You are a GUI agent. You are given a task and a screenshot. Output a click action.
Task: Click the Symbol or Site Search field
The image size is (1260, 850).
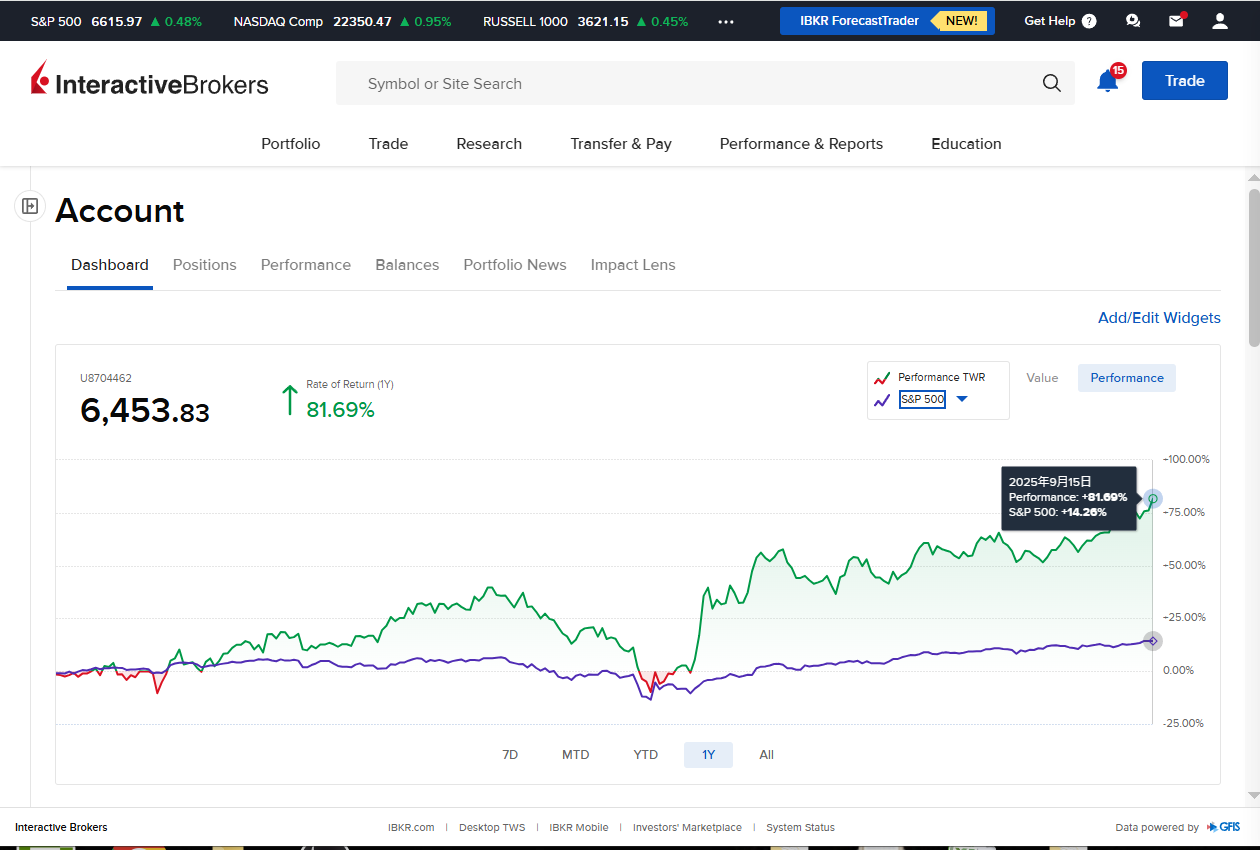point(690,84)
